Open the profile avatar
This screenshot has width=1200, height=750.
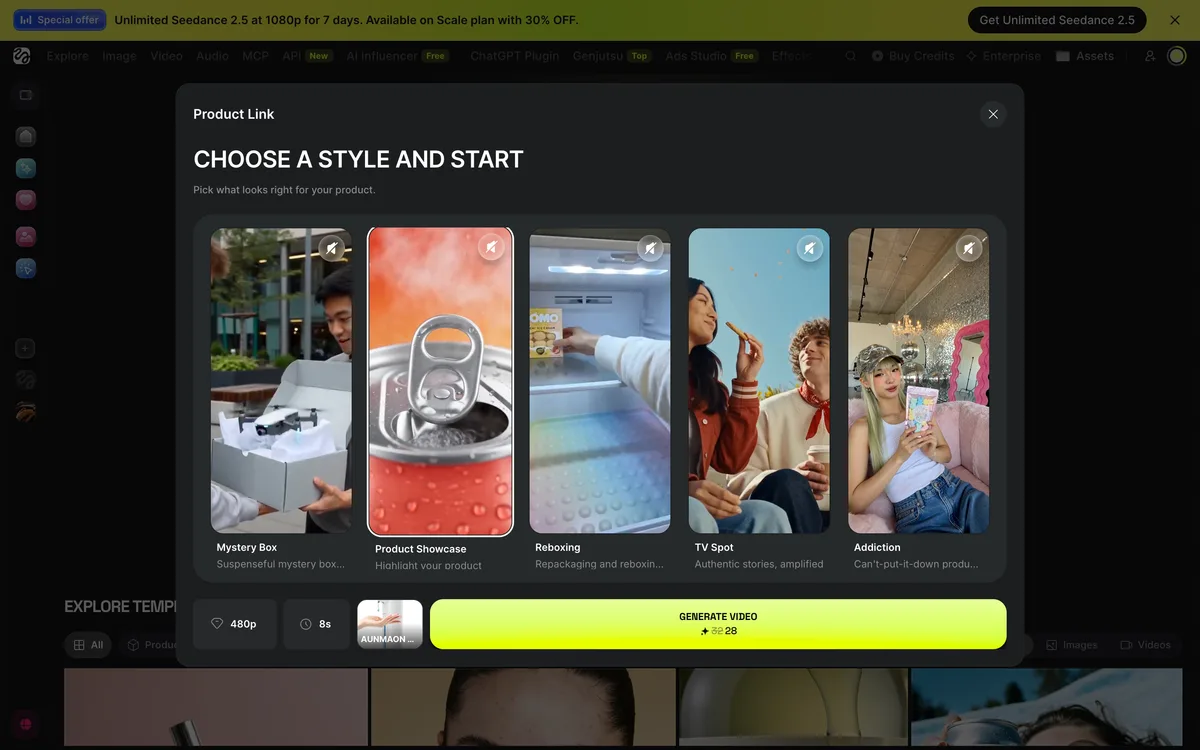1177,56
